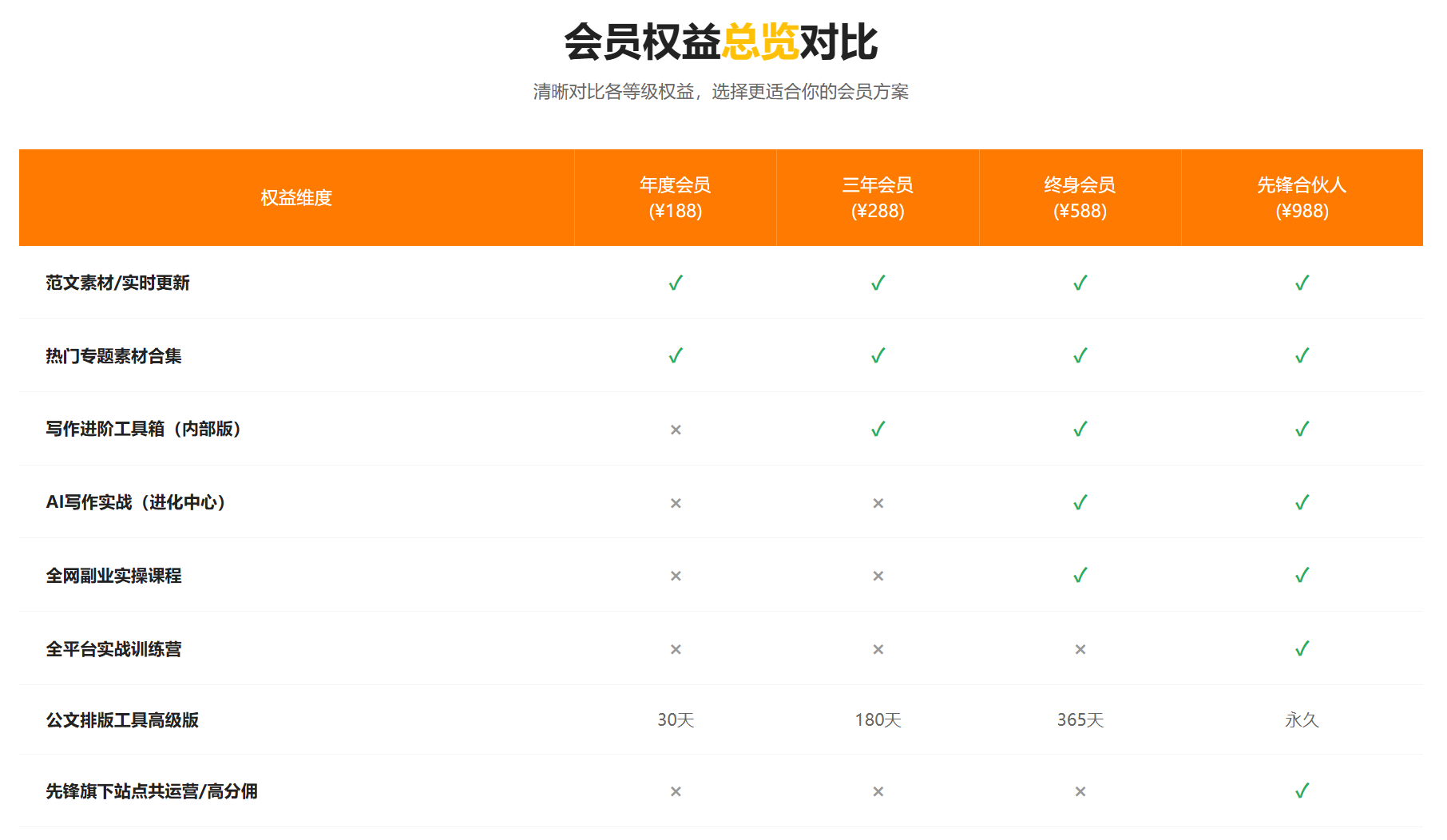The width and height of the screenshot is (1447, 840).
Task: Switch to the 年度会员 column header
Action: [676, 197]
